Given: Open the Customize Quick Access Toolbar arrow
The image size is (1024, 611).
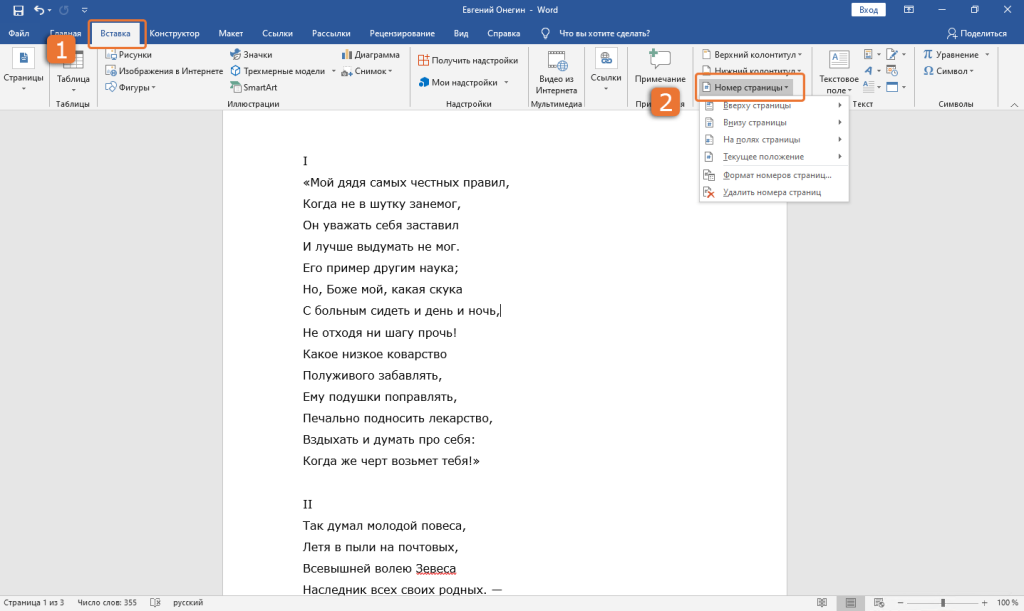Looking at the screenshot, I should coord(84,10).
